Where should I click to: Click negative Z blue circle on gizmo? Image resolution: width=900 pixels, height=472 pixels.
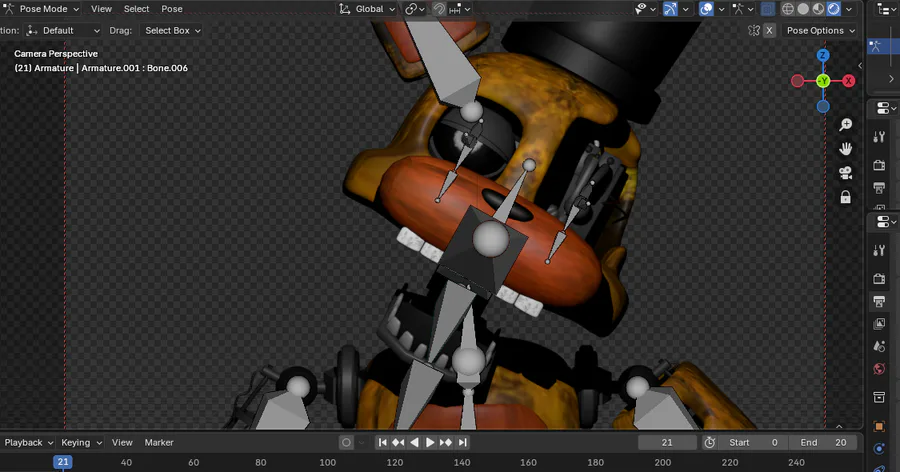pyautogui.click(x=823, y=106)
